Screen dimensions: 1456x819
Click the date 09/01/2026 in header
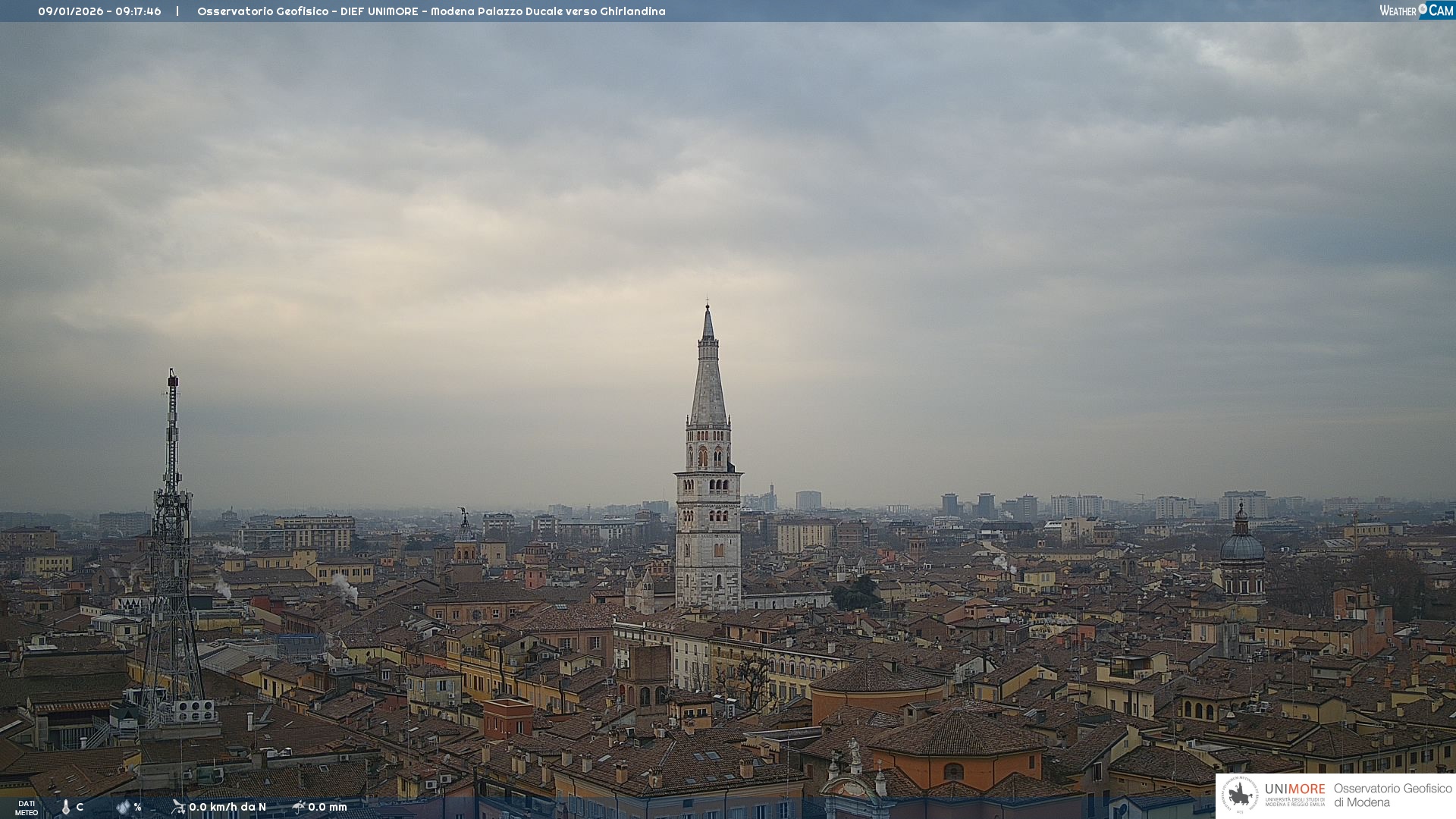71,11
